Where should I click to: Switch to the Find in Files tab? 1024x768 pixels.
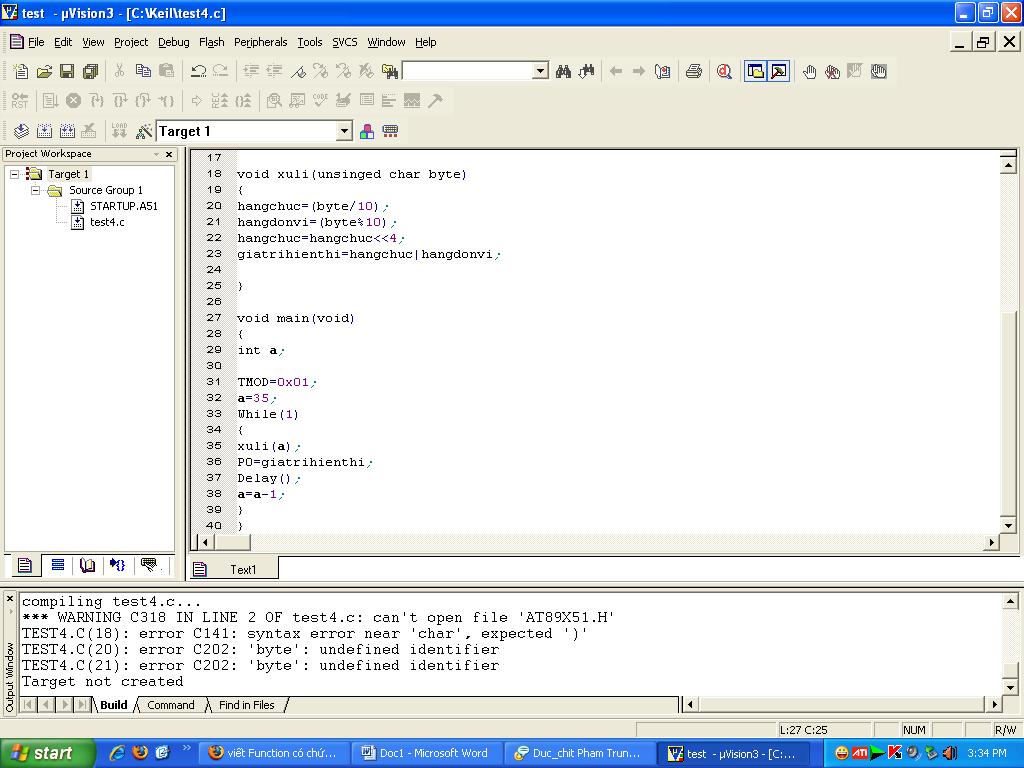coord(246,705)
